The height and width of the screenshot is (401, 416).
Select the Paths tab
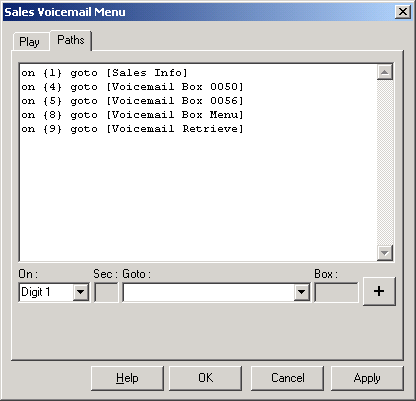click(x=71, y=40)
